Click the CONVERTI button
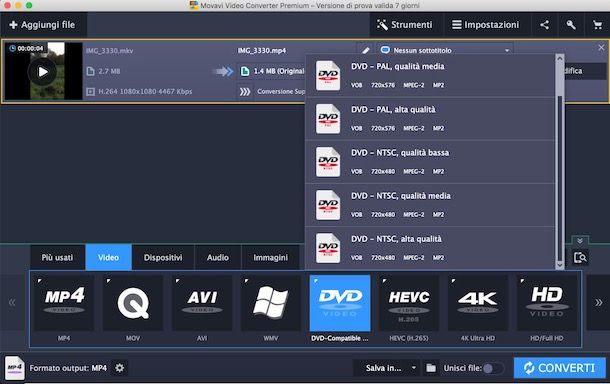 pos(559,368)
